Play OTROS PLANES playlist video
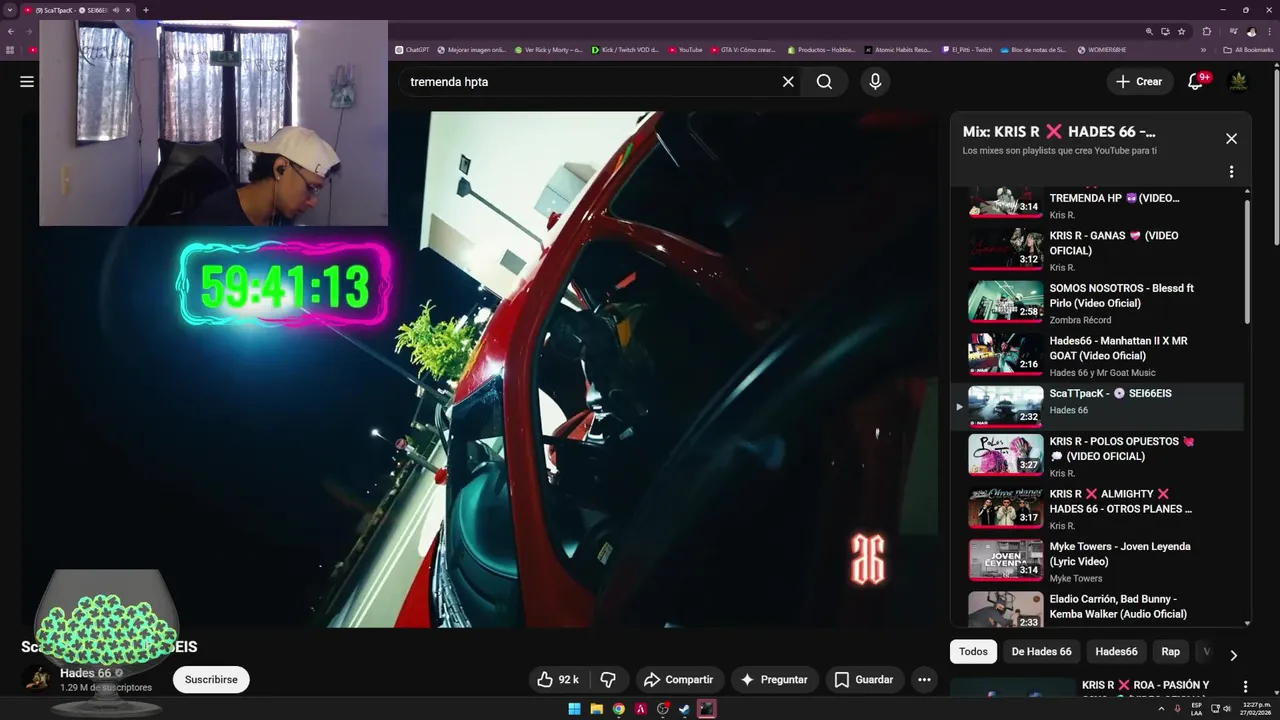 [1097, 508]
